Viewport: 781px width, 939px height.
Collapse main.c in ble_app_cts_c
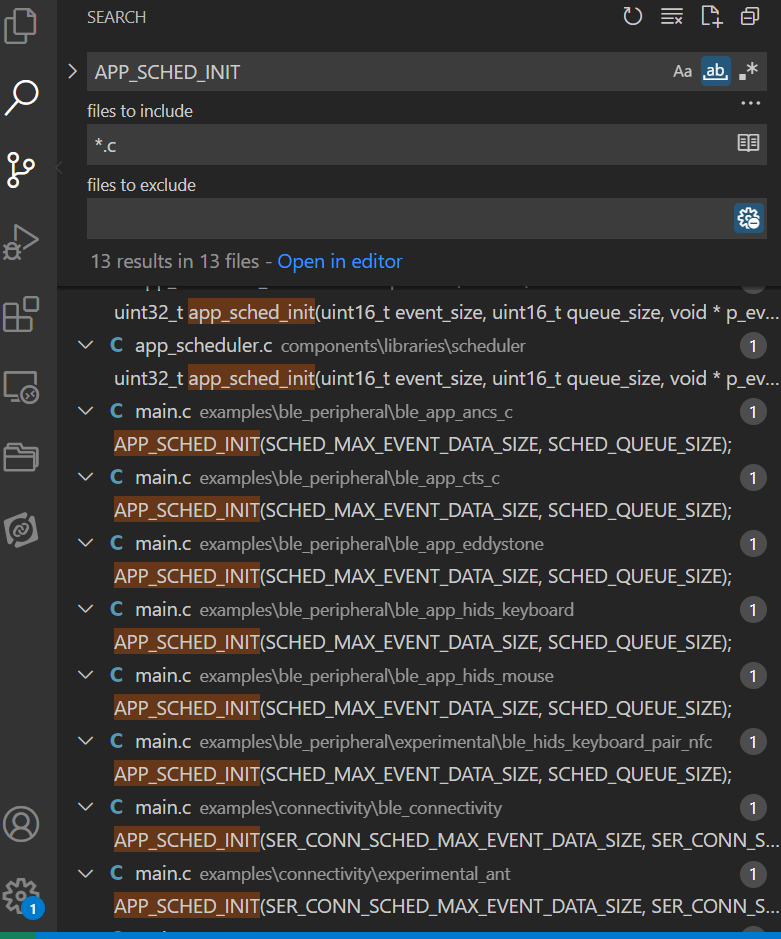[86, 477]
